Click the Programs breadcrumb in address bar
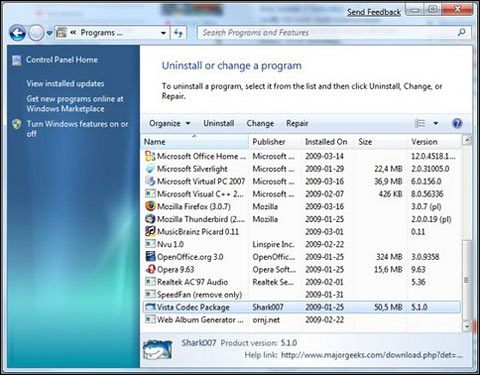Image resolution: width=480 pixels, height=375 pixels. (x=101, y=33)
